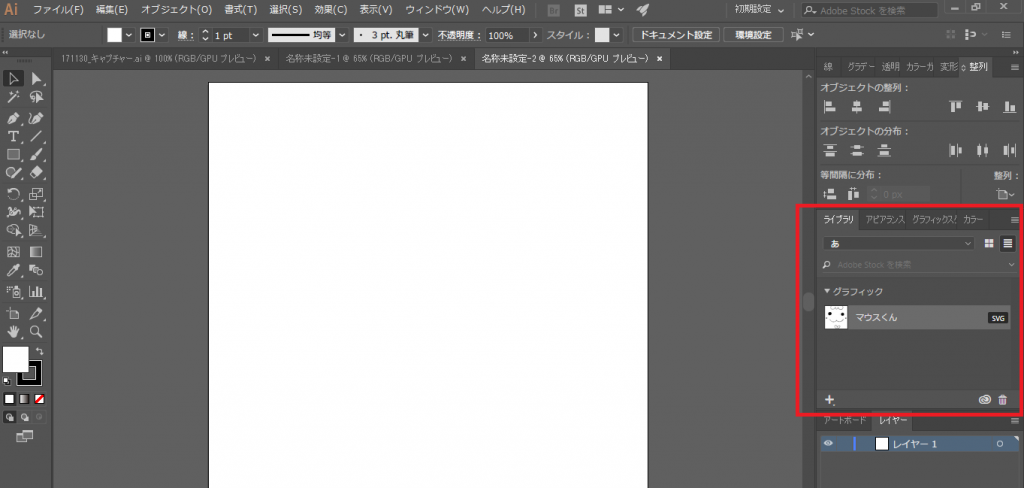Collapse the グラフィック section

tap(827, 291)
